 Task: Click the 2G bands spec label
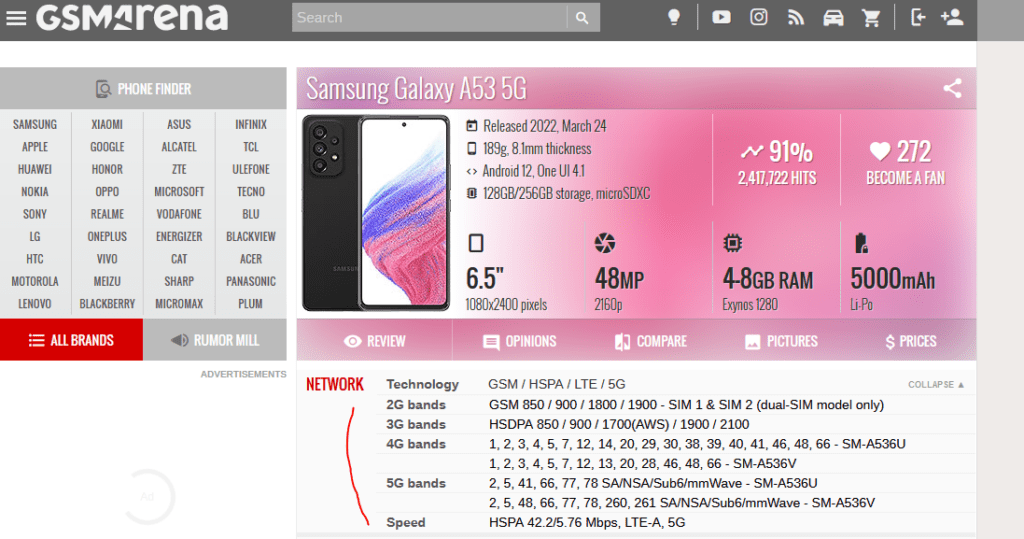pyautogui.click(x=415, y=405)
